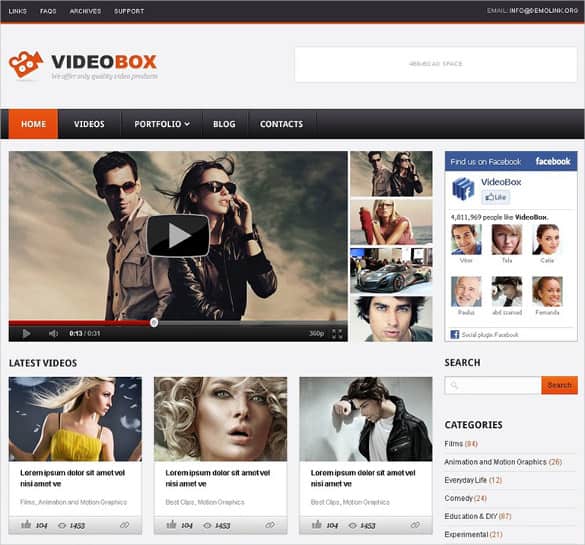Click the info@demolink.org email link
585x545 pixels.
click(544, 11)
